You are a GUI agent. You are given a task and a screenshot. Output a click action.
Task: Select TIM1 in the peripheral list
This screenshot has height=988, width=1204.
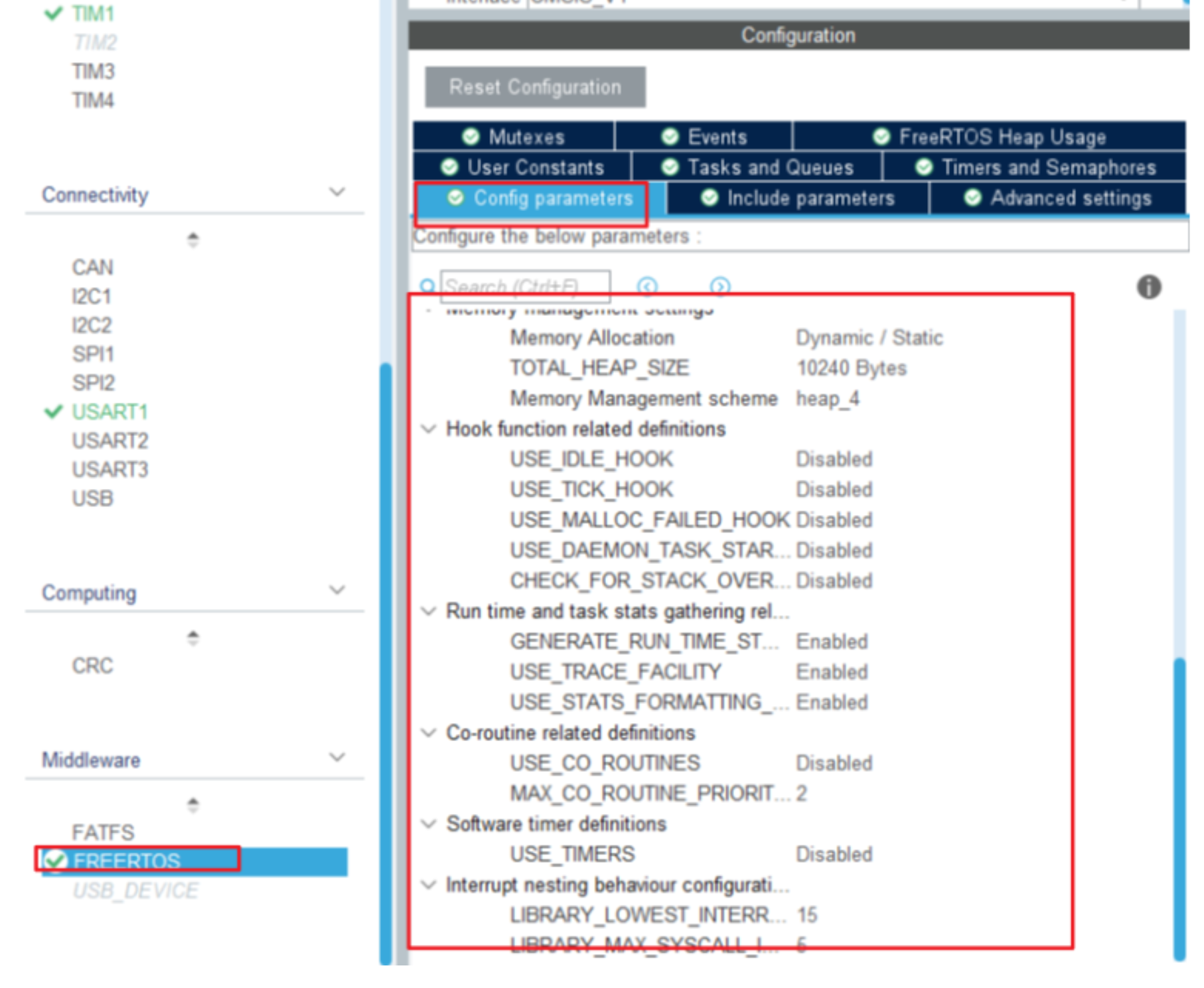coord(93,13)
